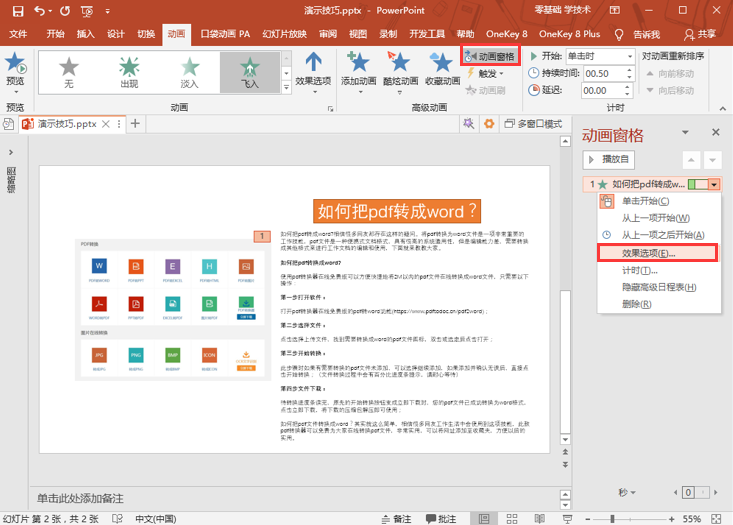Move animation down with pane down arrow
733x525 pixels.
pyautogui.click(x=712, y=160)
